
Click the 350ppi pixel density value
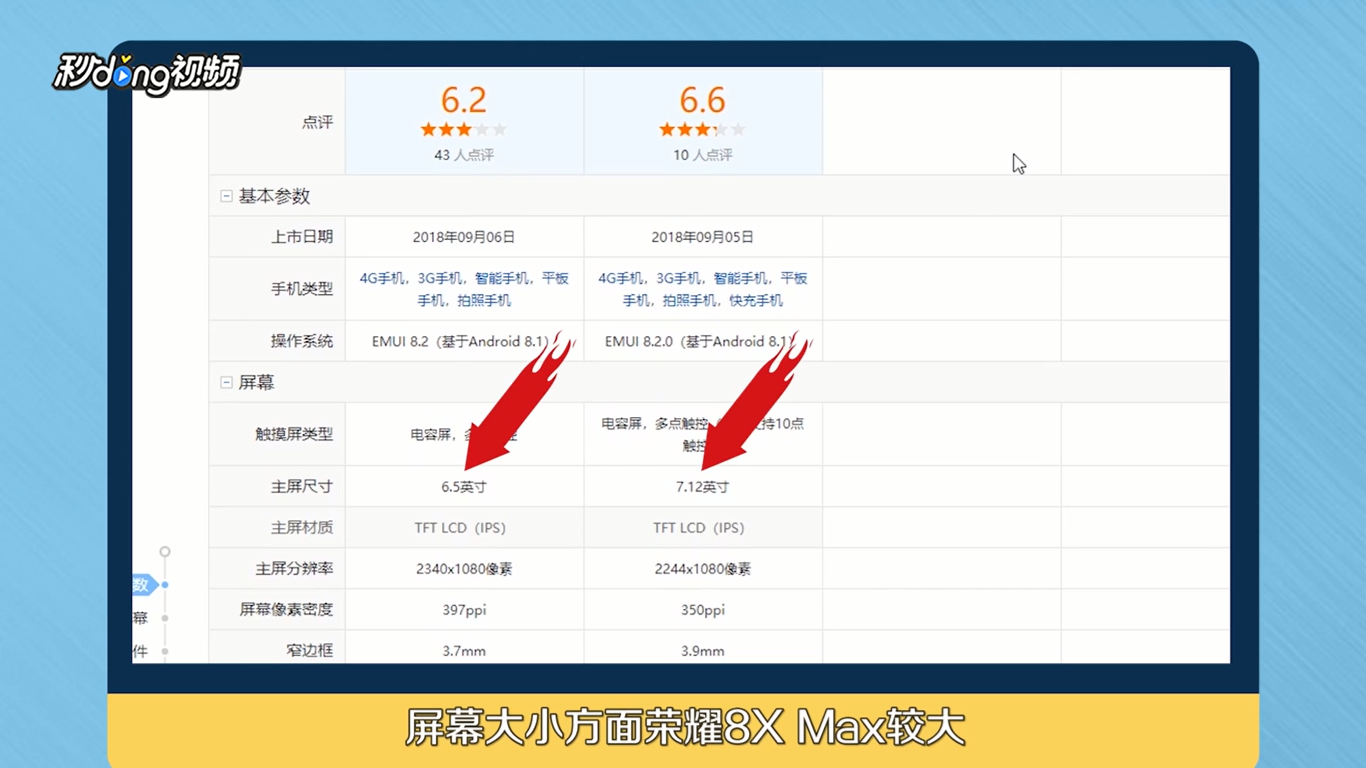(x=702, y=610)
